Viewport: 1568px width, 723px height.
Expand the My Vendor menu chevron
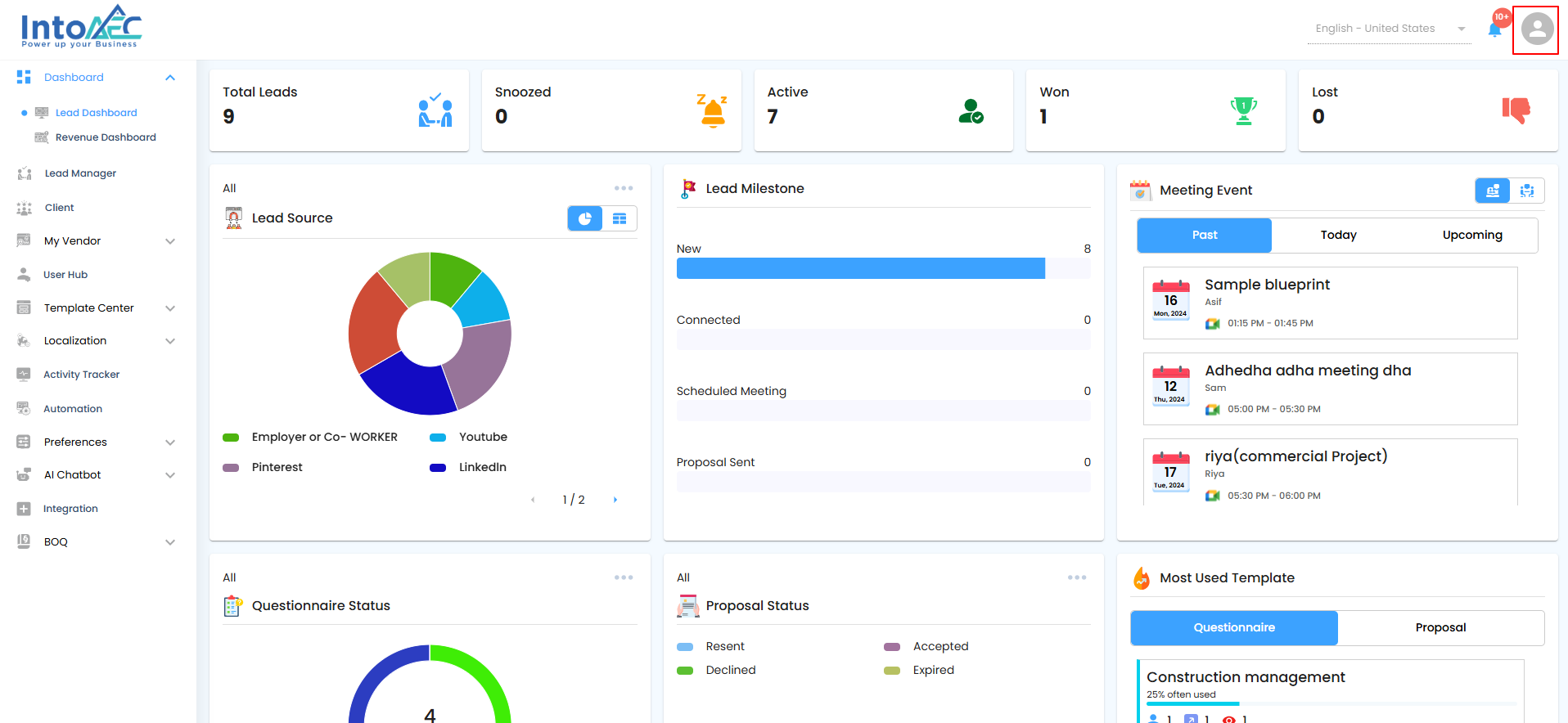170,241
